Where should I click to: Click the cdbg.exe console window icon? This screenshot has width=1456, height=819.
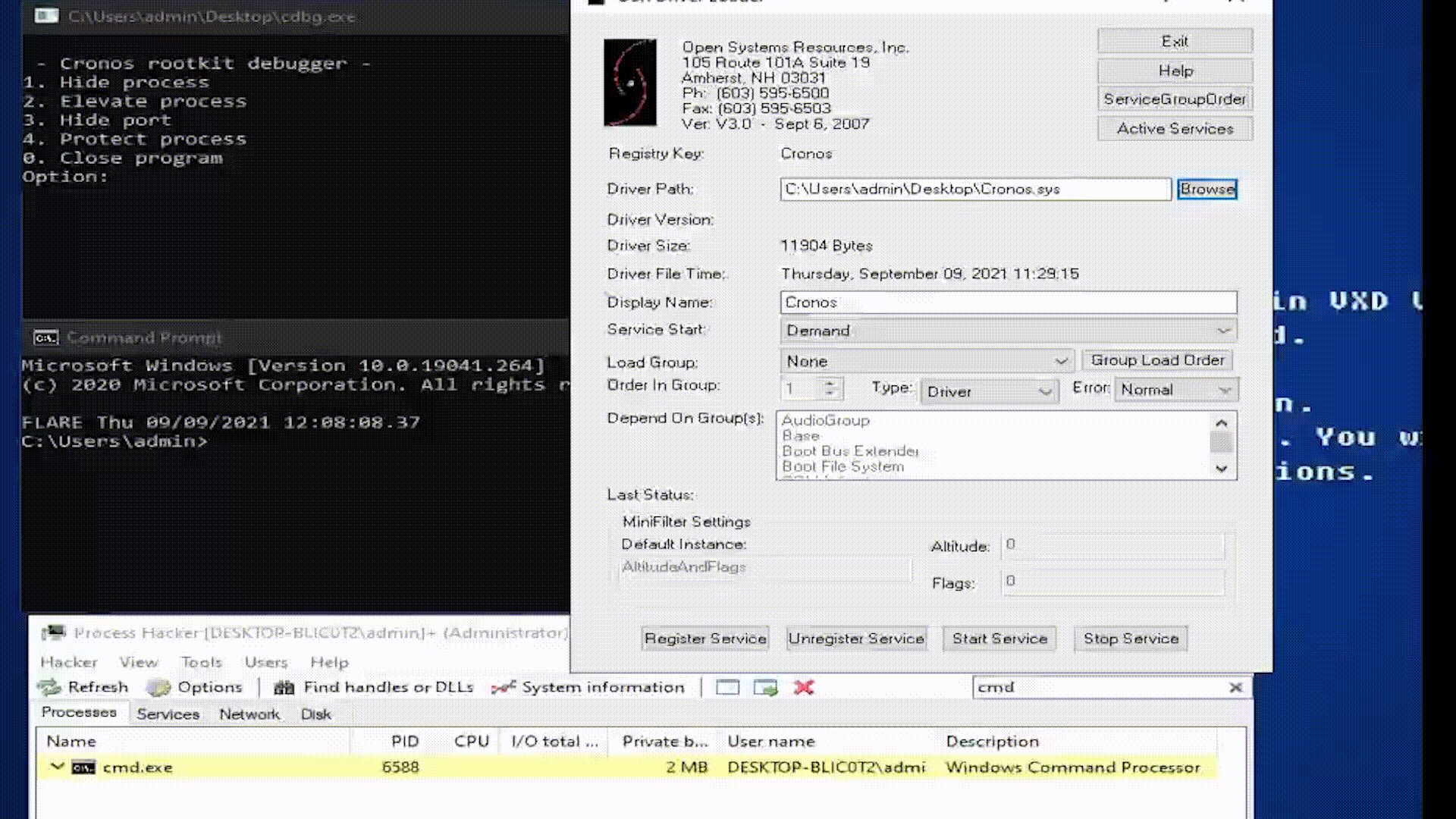46,16
